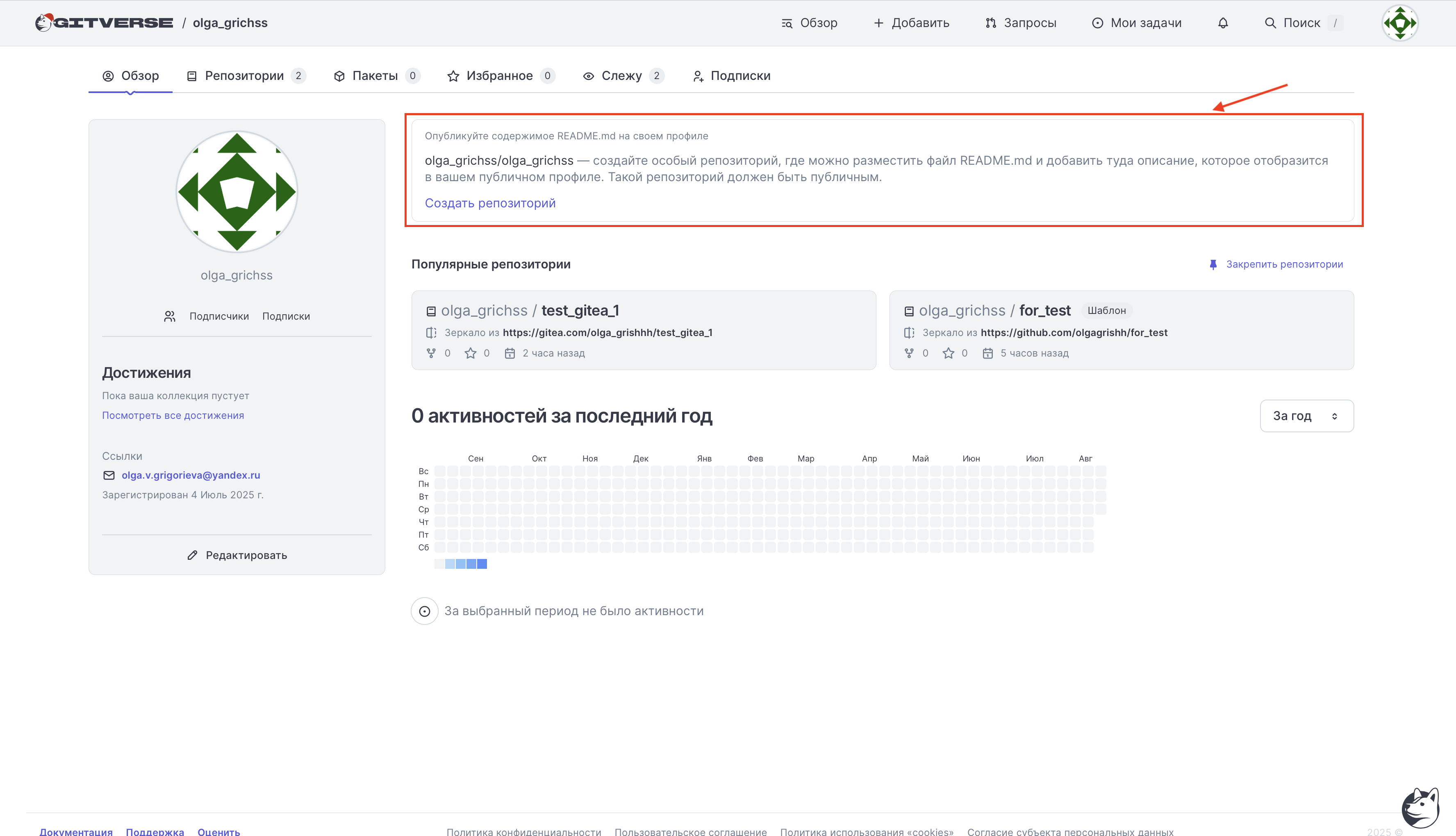Open the Поддержка footer link
The image size is (1456, 836).
tap(155, 831)
